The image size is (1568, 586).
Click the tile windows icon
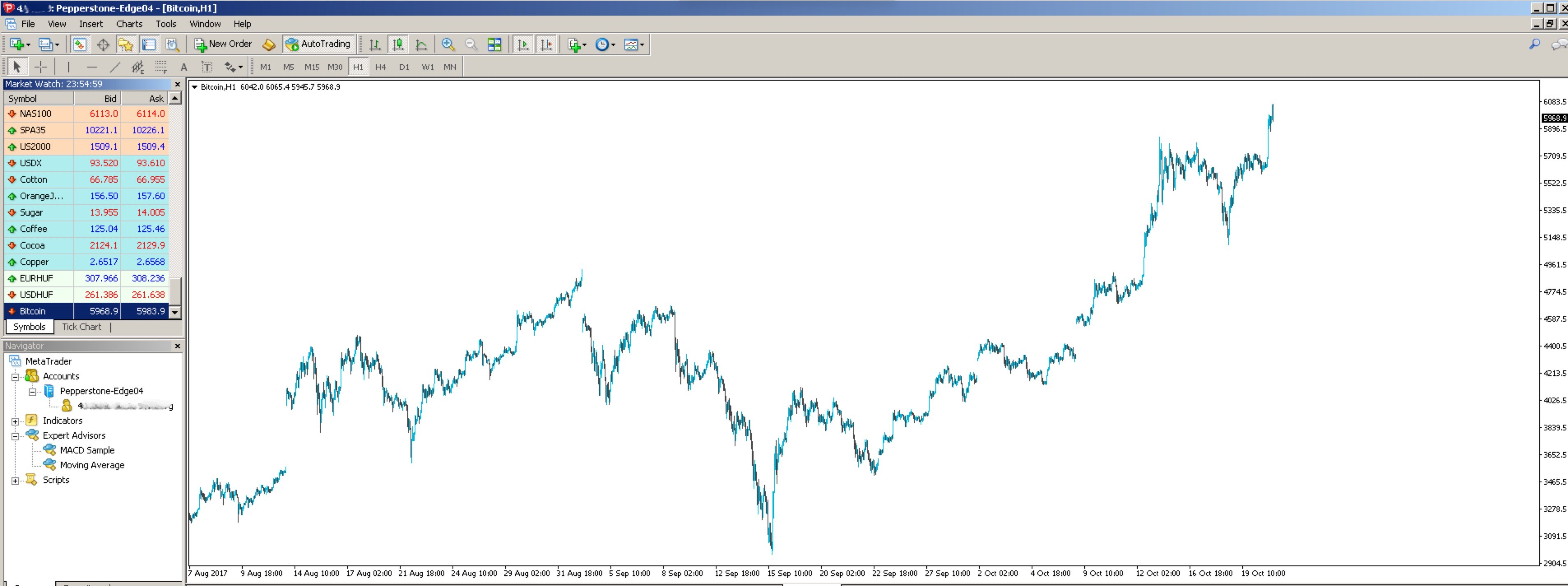tap(494, 44)
